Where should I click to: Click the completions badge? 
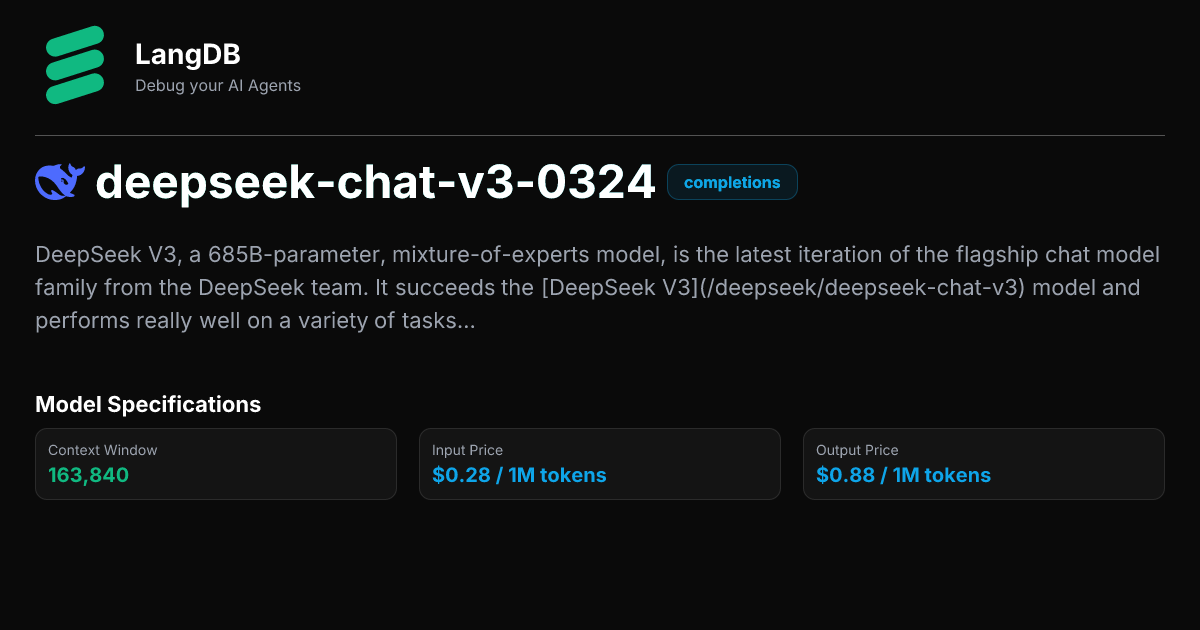tap(732, 182)
